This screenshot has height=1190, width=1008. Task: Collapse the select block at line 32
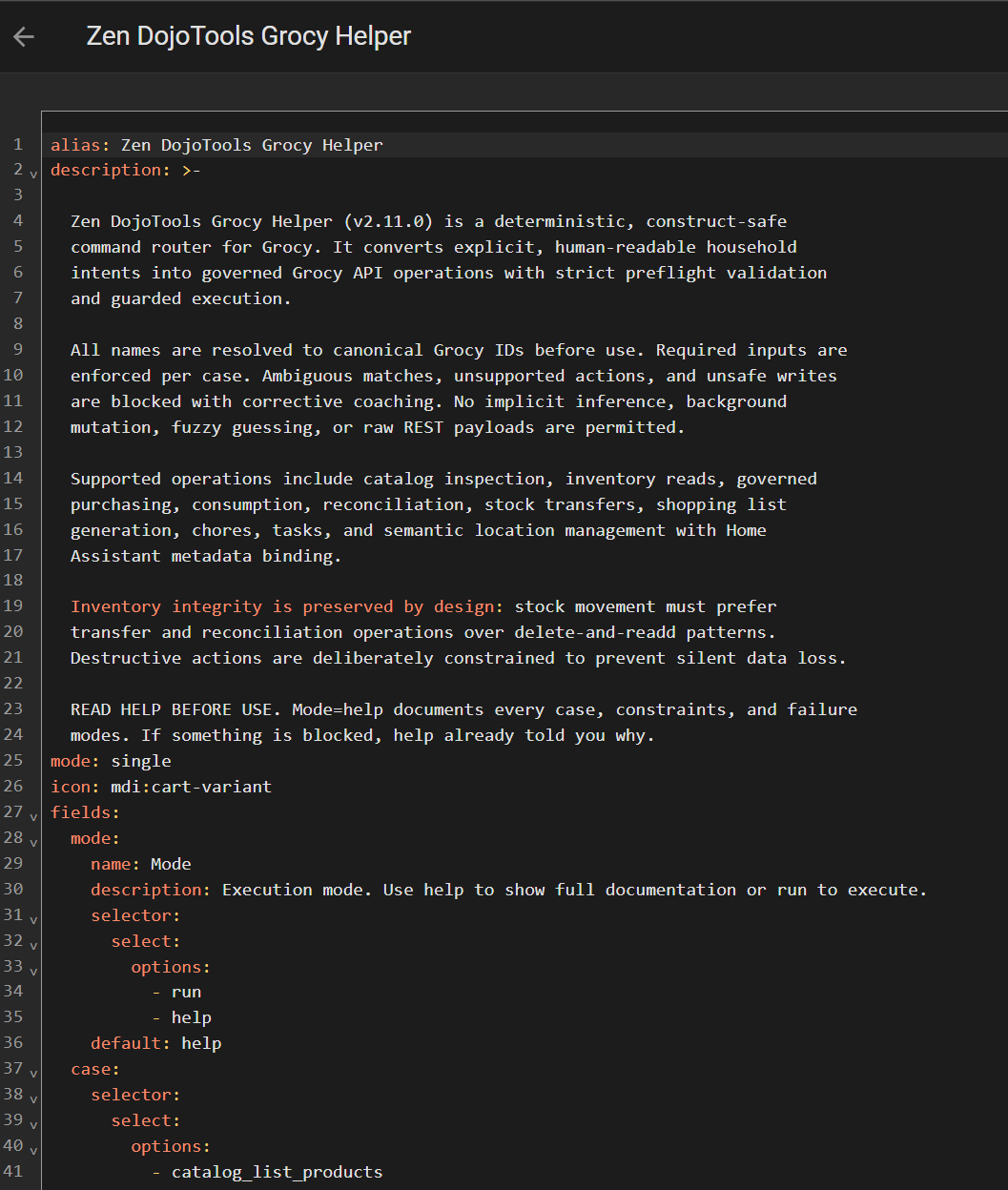[x=34, y=945]
